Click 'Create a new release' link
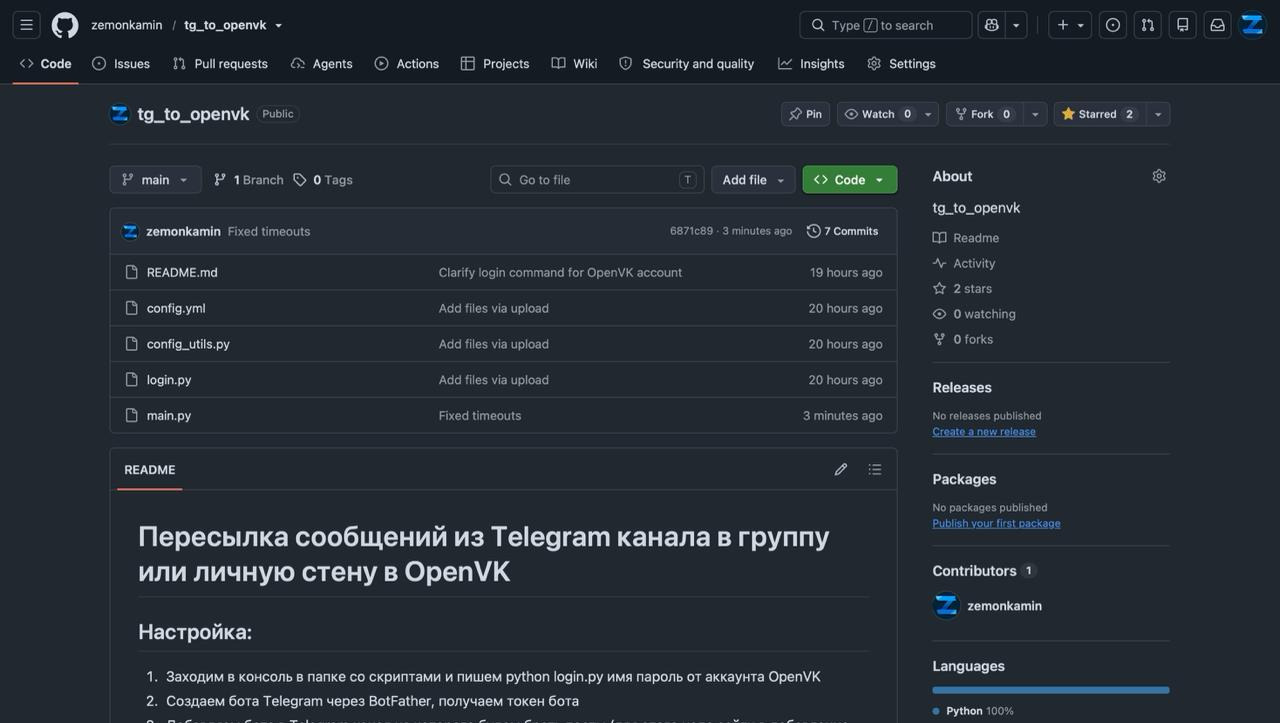 point(984,432)
